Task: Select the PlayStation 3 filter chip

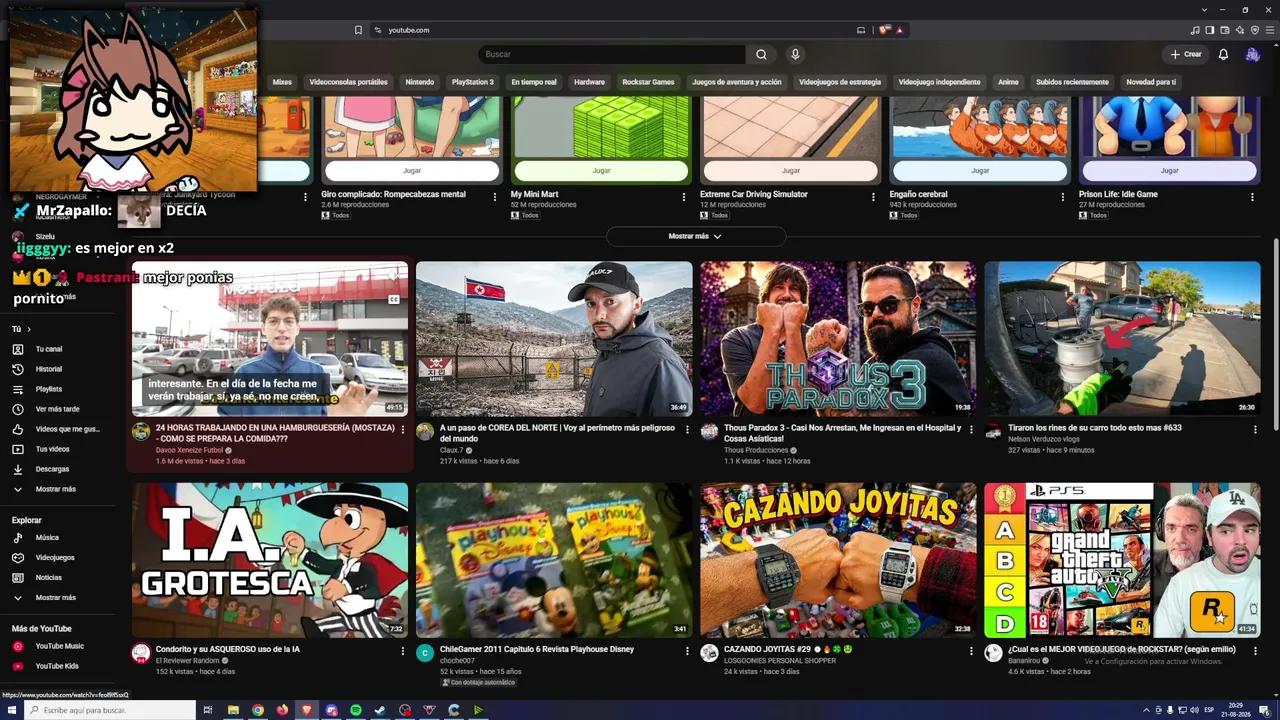Action: (x=473, y=82)
